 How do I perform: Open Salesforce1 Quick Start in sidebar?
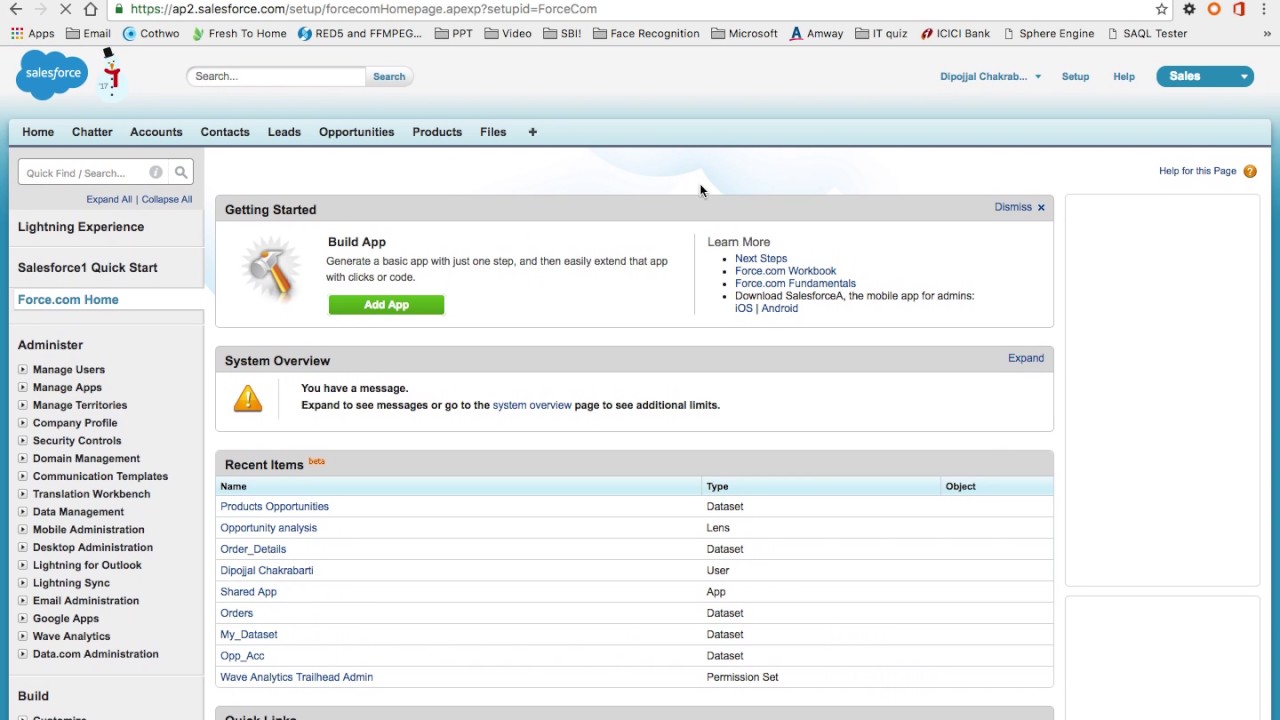[x=87, y=268]
